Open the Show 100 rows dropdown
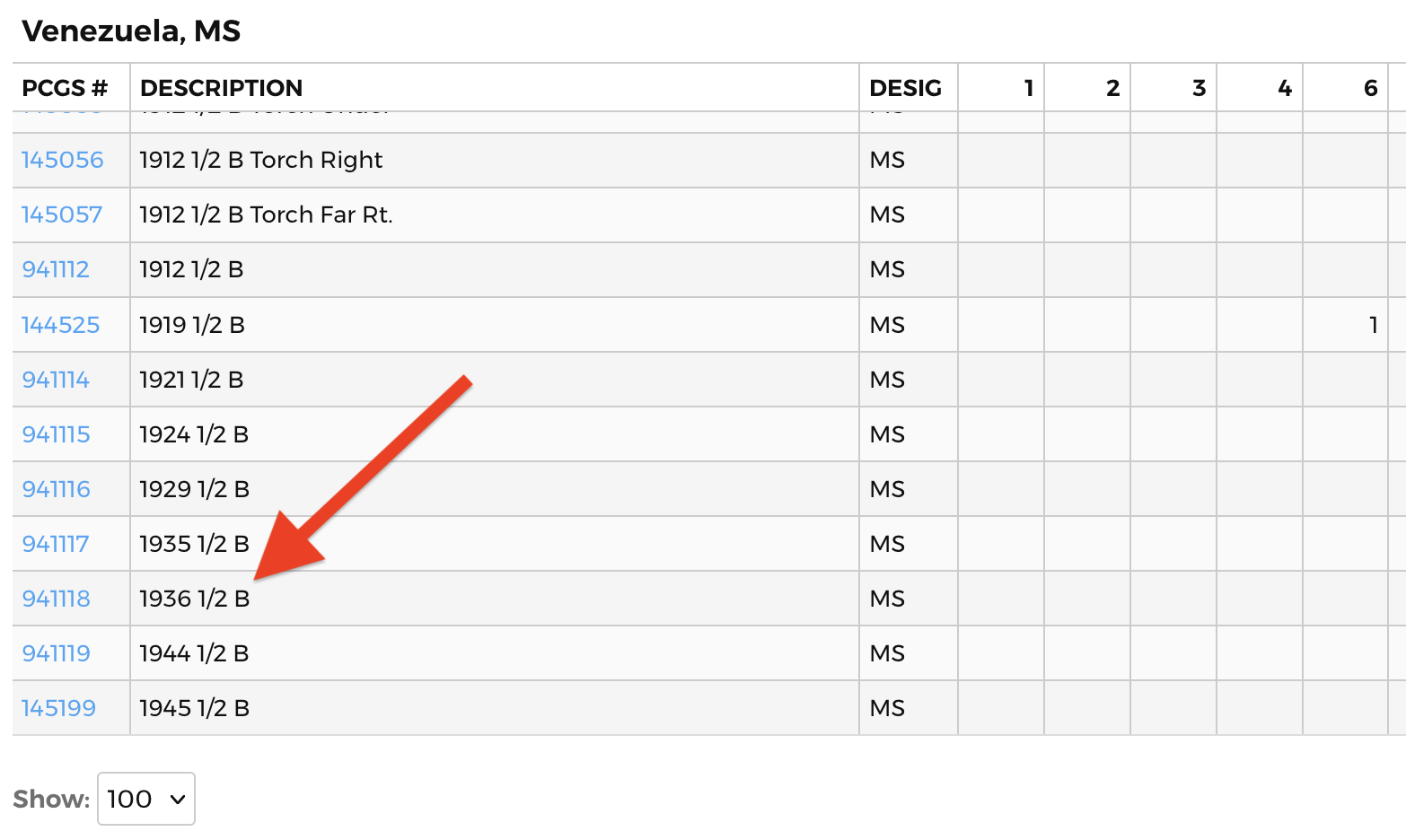Viewport: 1406px width, 840px height. tap(146, 799)
